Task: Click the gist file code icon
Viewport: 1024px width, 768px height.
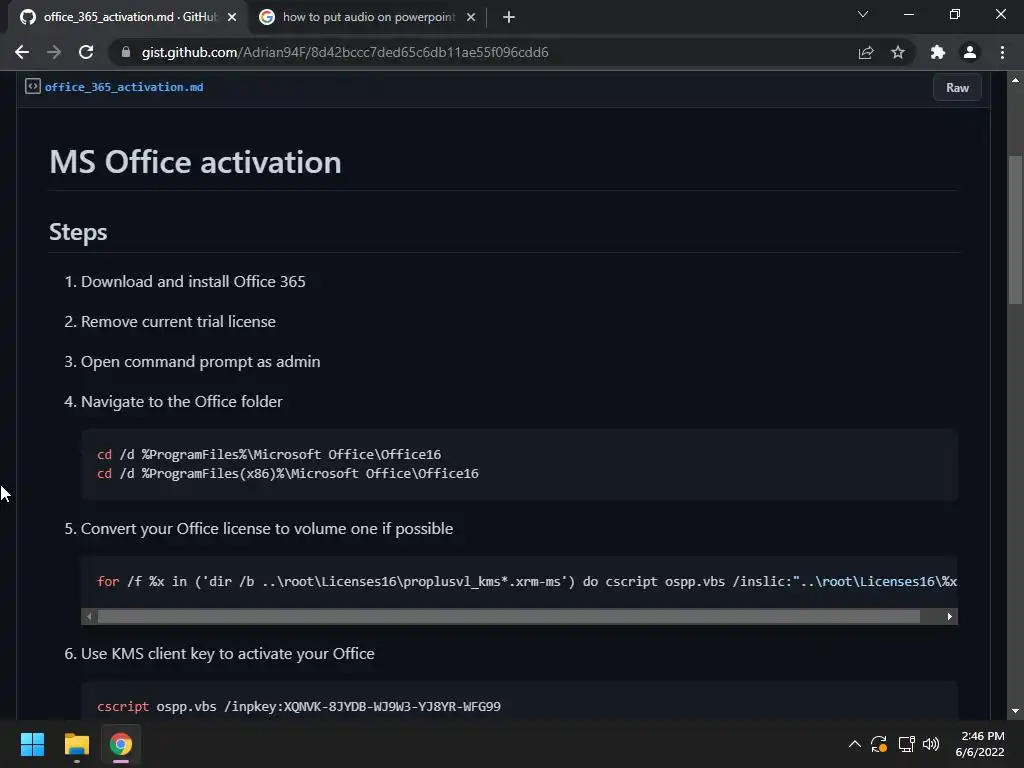Action: coord(33,86)
